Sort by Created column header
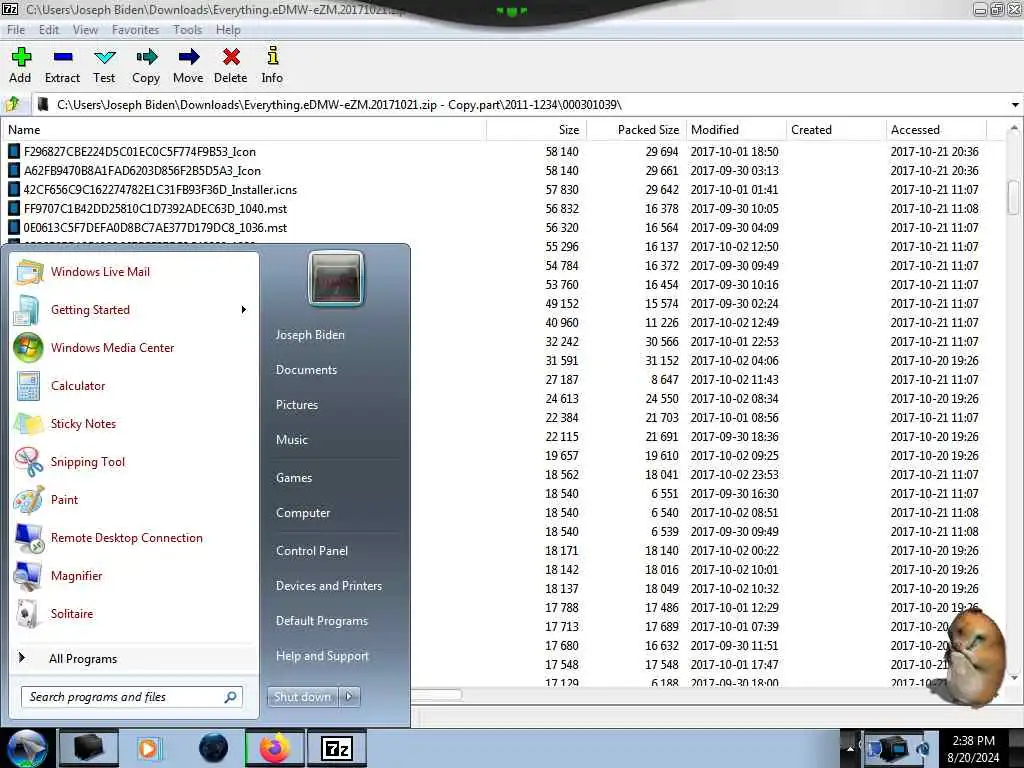The width and height of the screenshot is (1024, 768). [x=837, y=130]
